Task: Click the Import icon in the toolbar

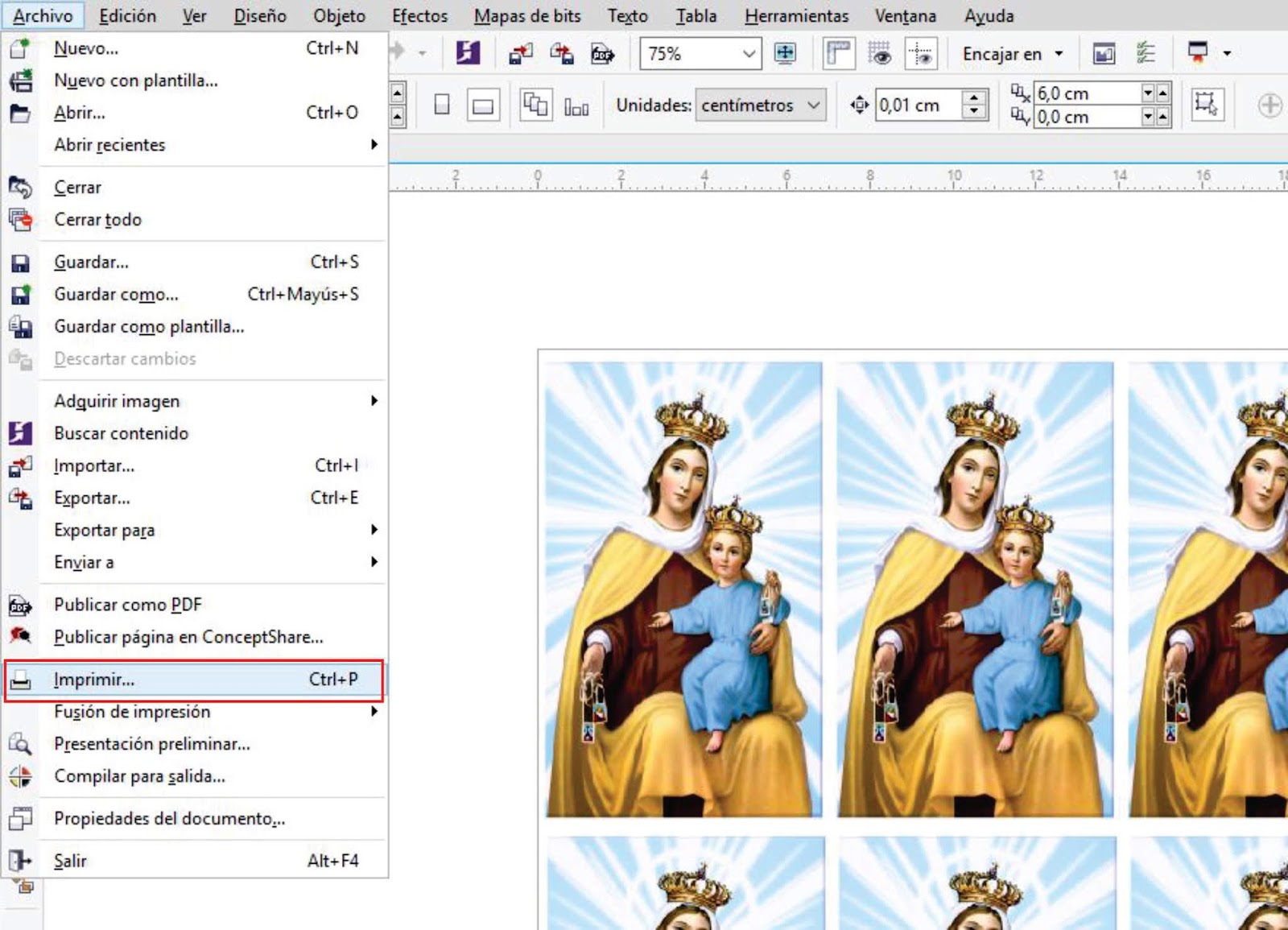Action: 521,54
